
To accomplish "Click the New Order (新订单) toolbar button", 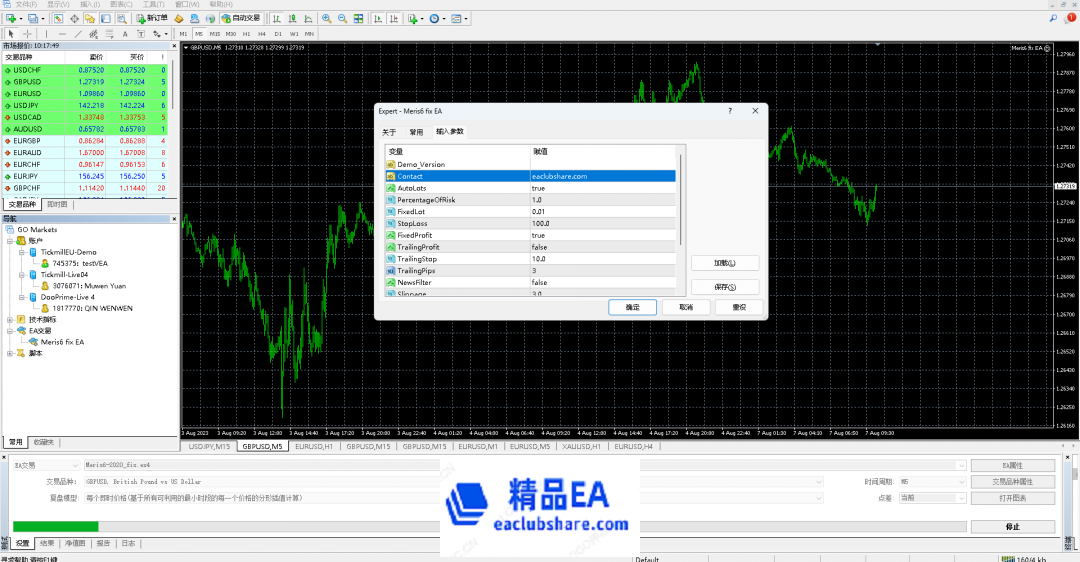I will (x=153, y=18).
